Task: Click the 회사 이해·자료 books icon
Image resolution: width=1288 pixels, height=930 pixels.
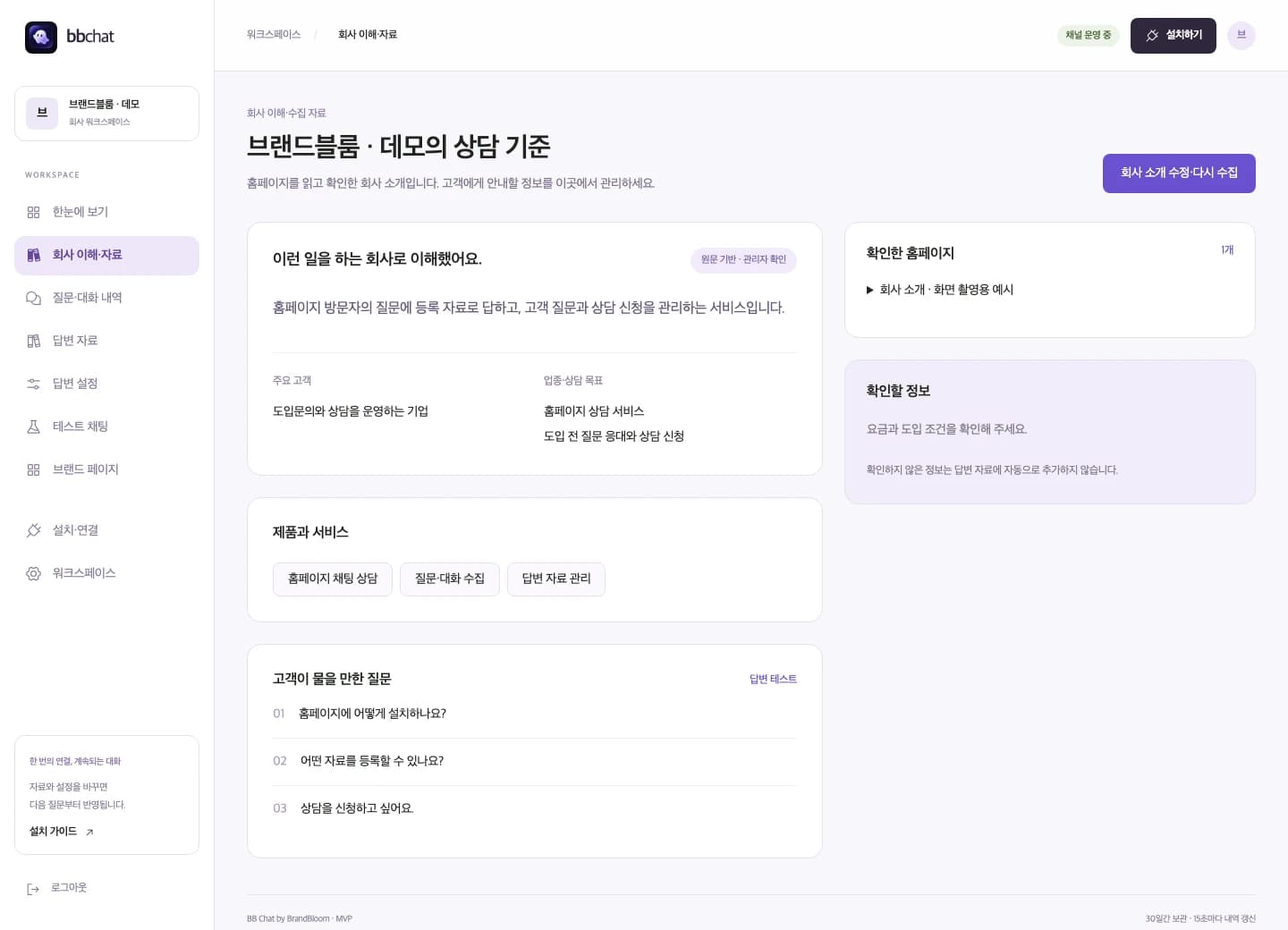Action: click(33, 255)
